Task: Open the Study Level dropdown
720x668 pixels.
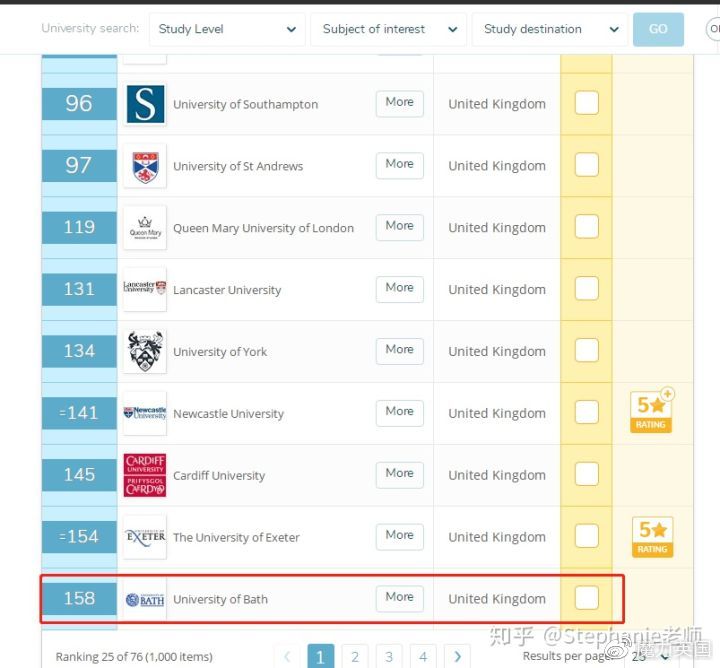Action: (x=227, y=29)
